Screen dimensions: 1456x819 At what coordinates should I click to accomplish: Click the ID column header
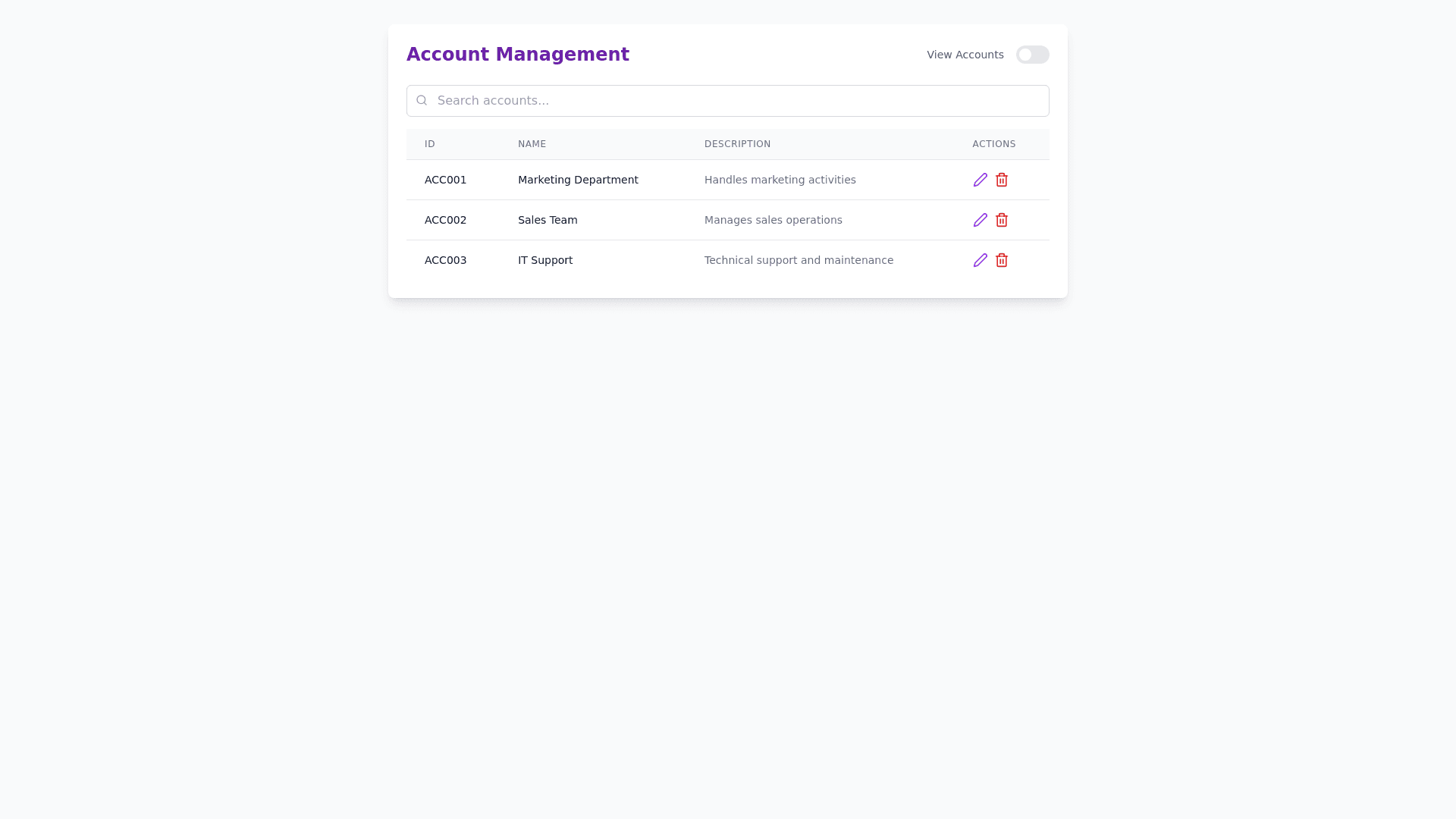(x=430, y=144)
